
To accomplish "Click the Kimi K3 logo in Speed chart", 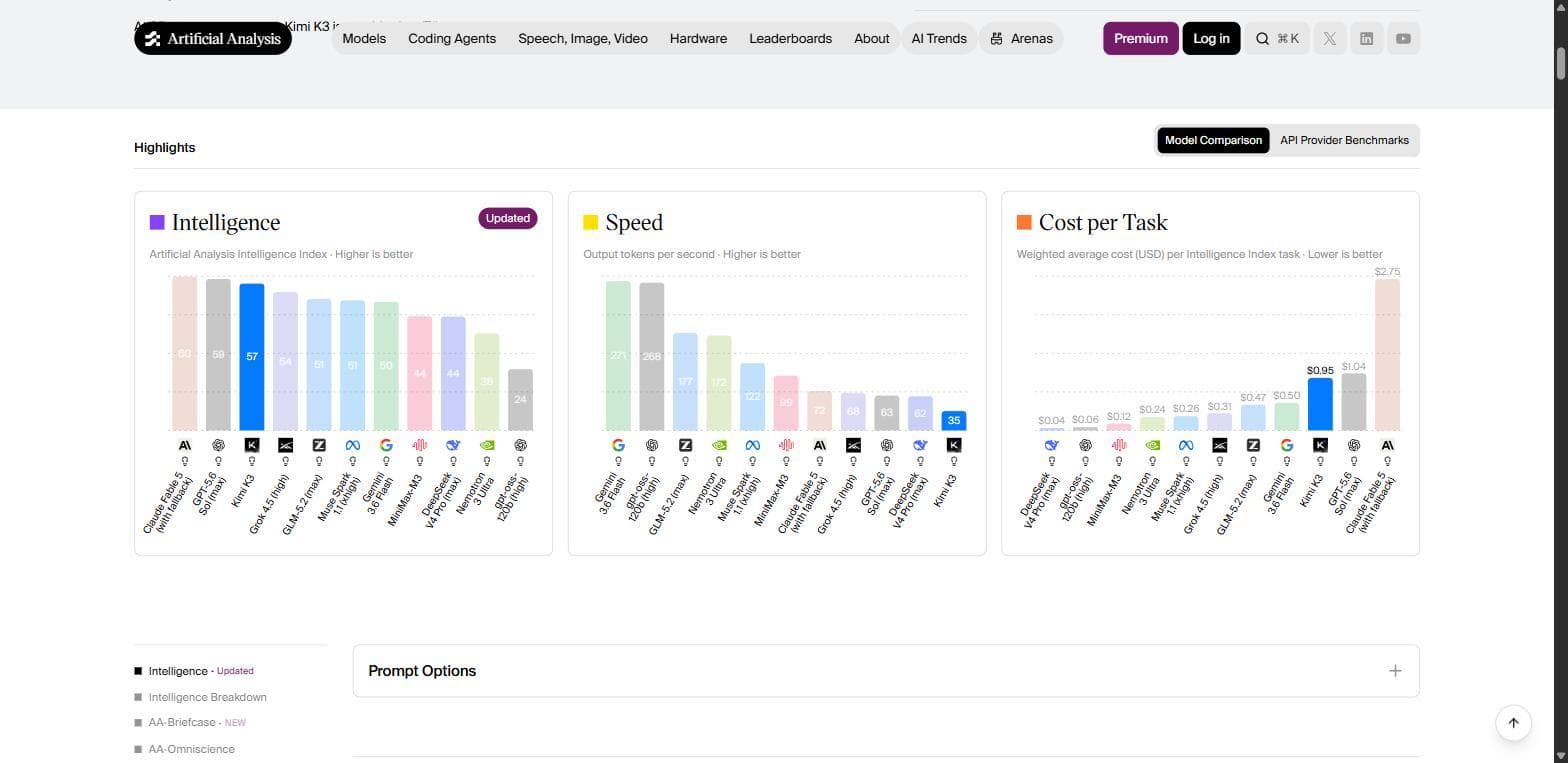I will [954, 445].
